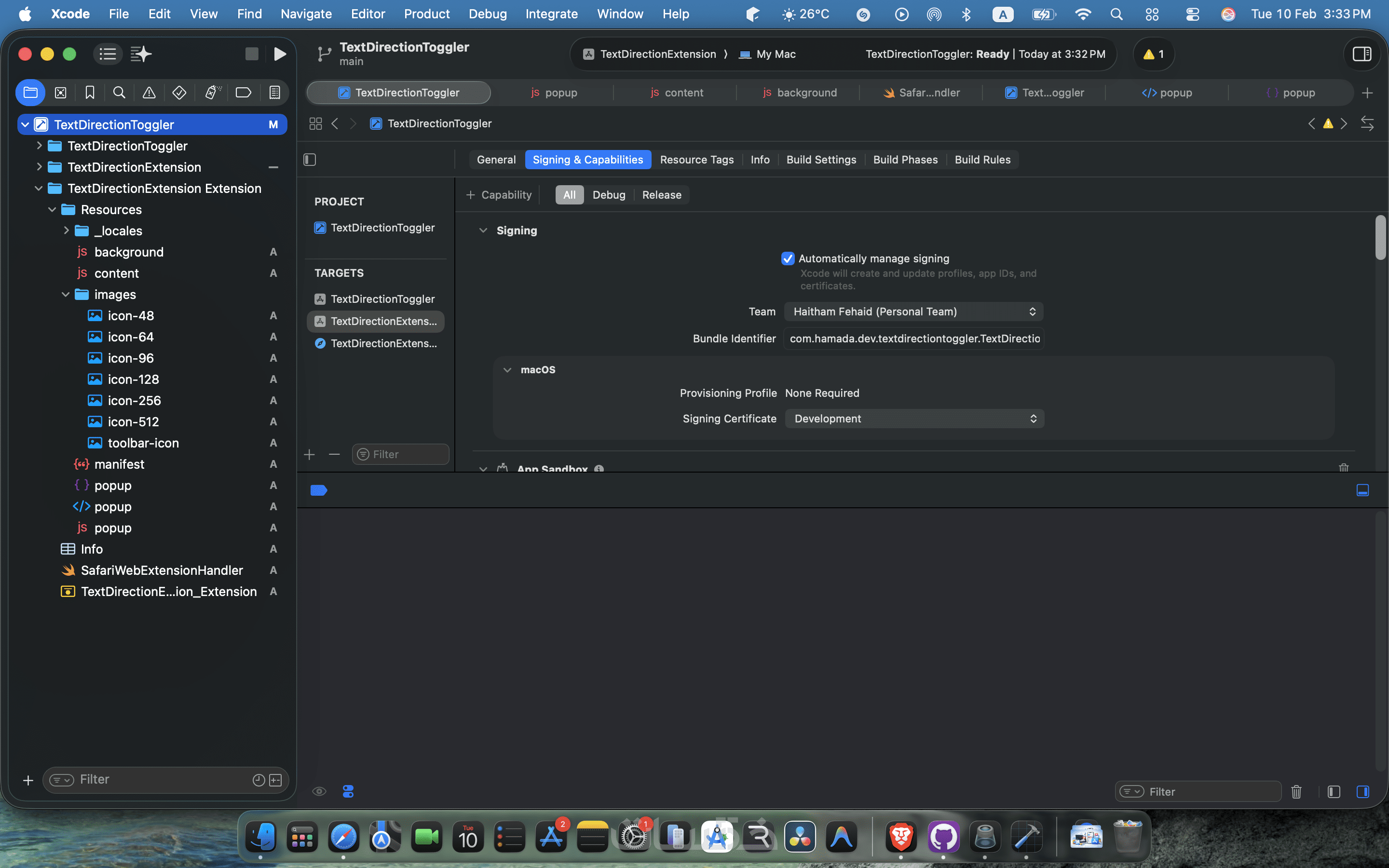Switch to the Build Settings tab
This screenshot has height=868, width=1389.
[x=821, y=160]
